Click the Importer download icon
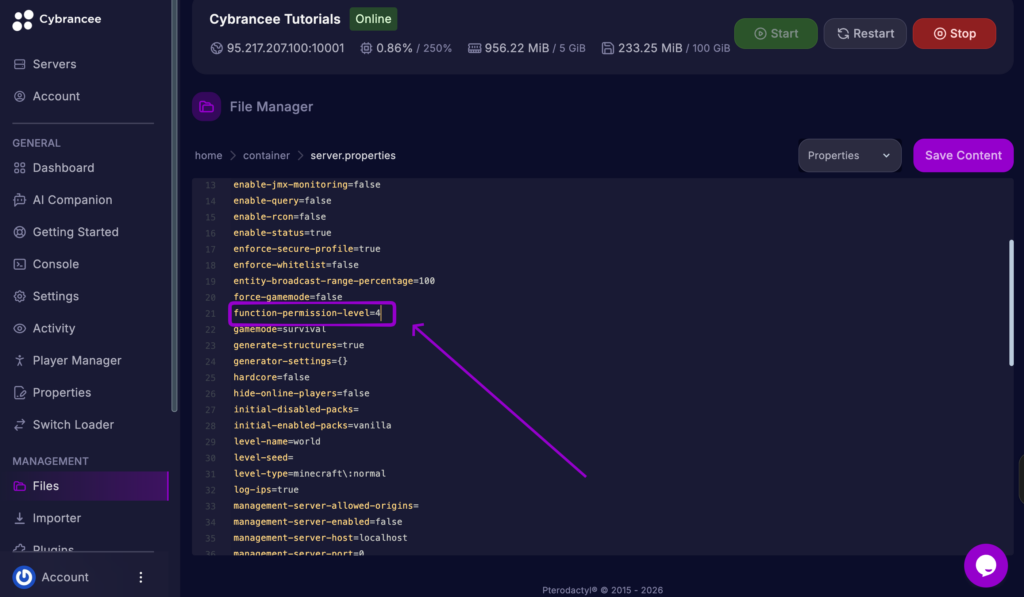 20,517
